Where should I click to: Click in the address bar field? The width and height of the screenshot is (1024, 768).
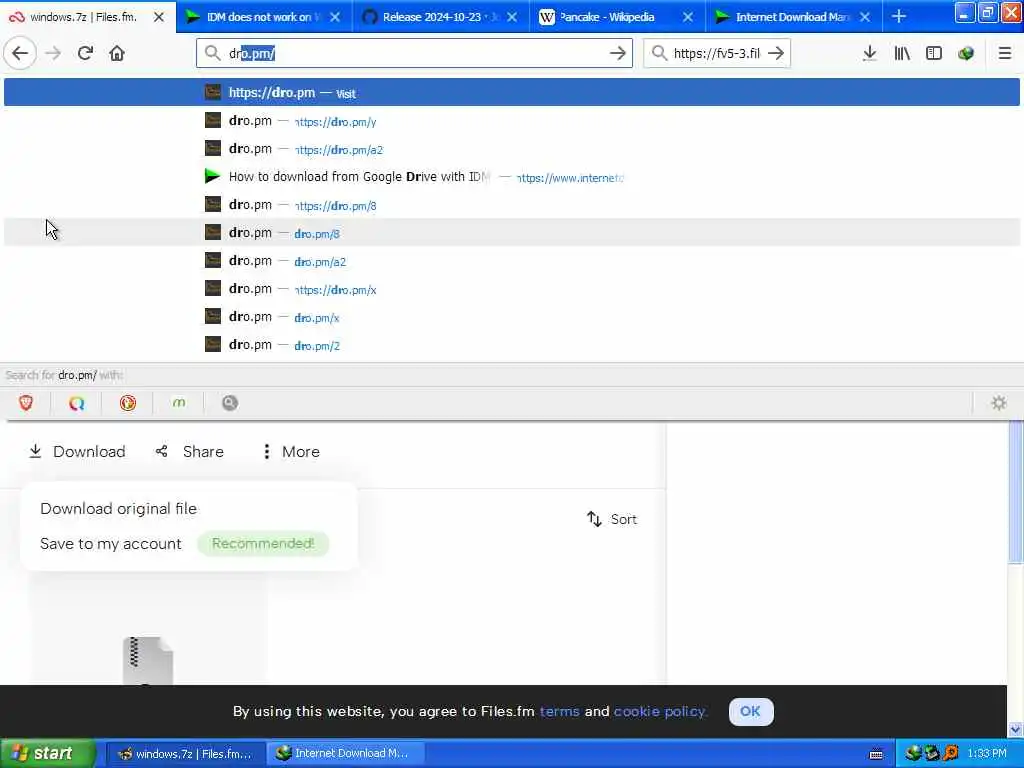click(x=414, y=54)
